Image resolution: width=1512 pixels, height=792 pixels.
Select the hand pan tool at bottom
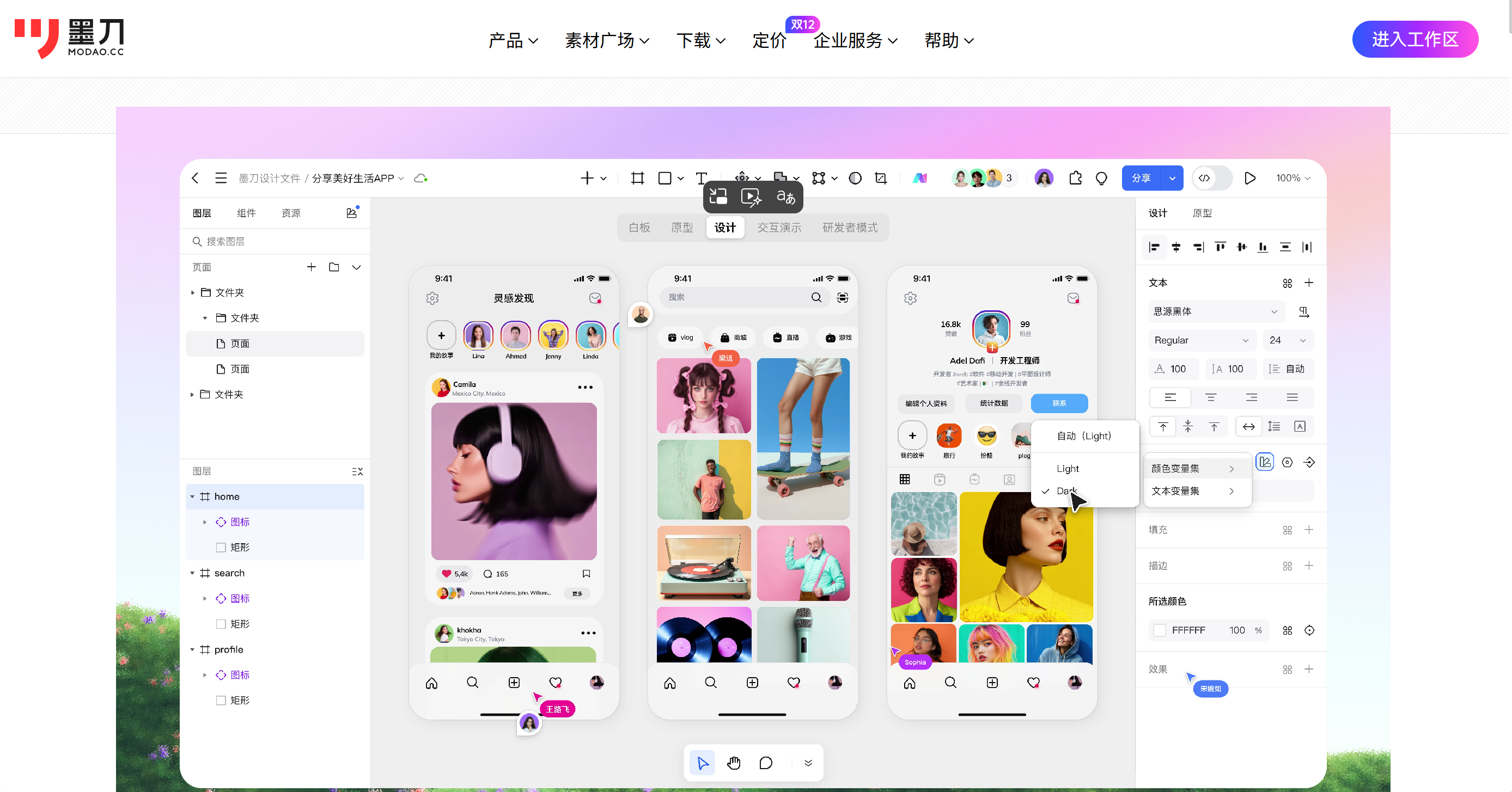coord(734,763)
